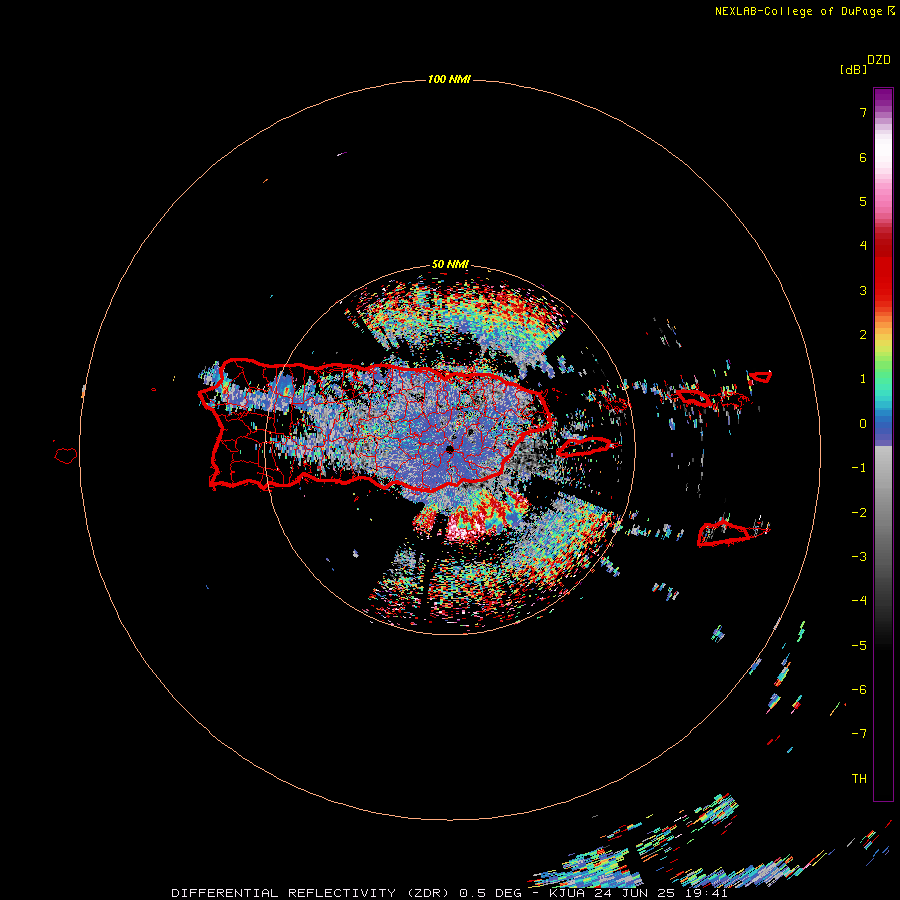
Task: Click the DZD color scale title
Action: tap(879, 60)
